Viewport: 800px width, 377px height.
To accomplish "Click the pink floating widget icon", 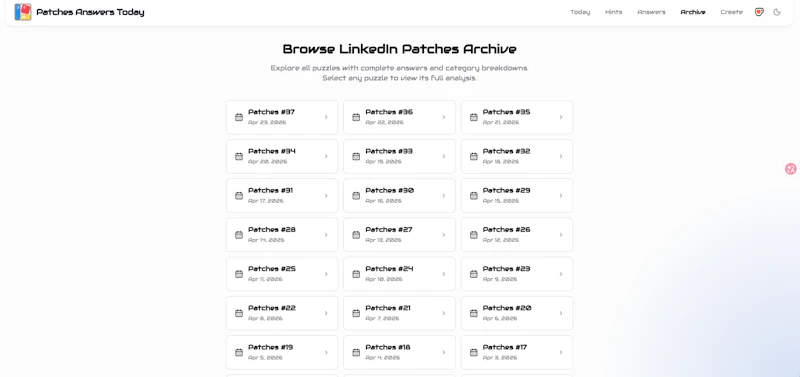I will [790, 169].
